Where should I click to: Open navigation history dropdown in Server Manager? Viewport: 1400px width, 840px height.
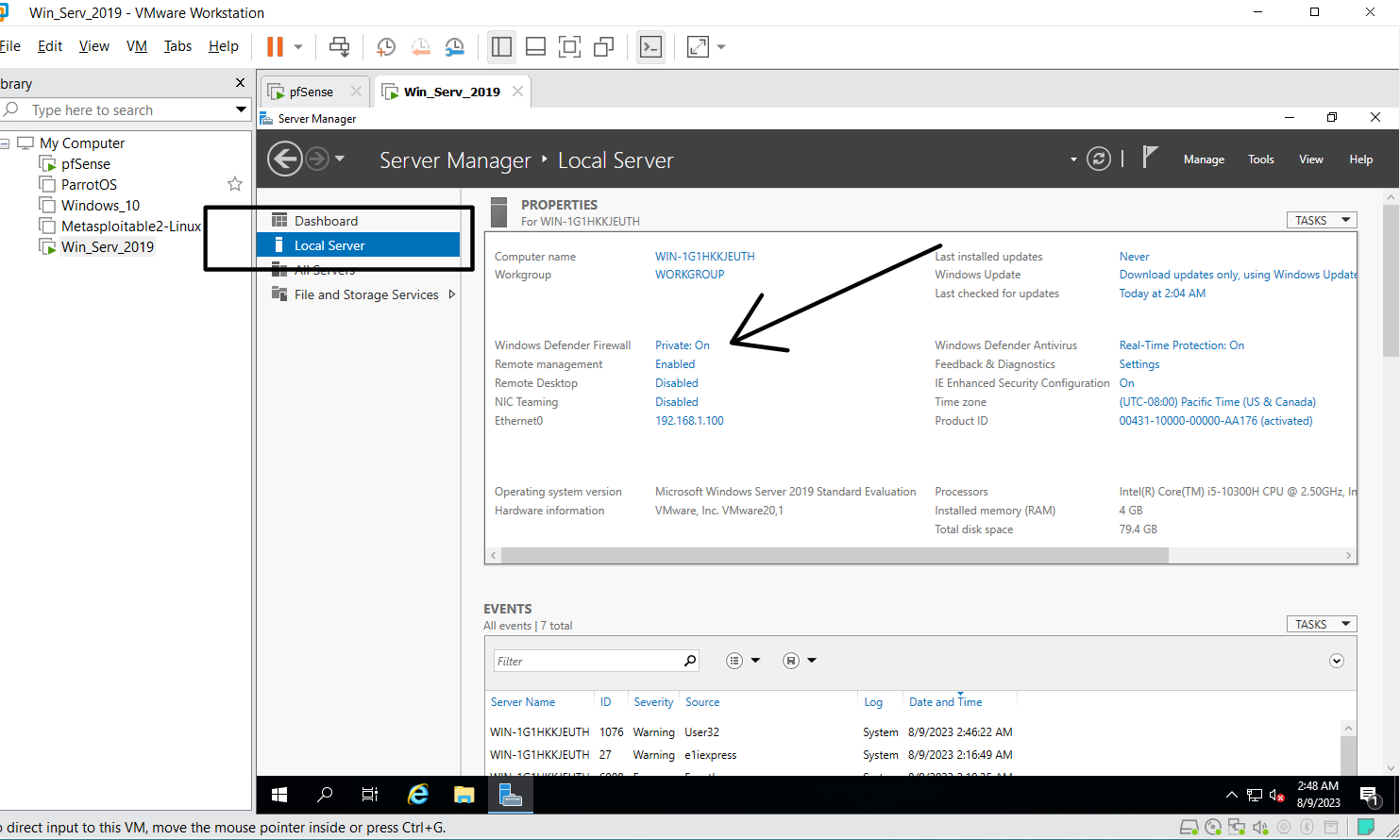[340, 159]
